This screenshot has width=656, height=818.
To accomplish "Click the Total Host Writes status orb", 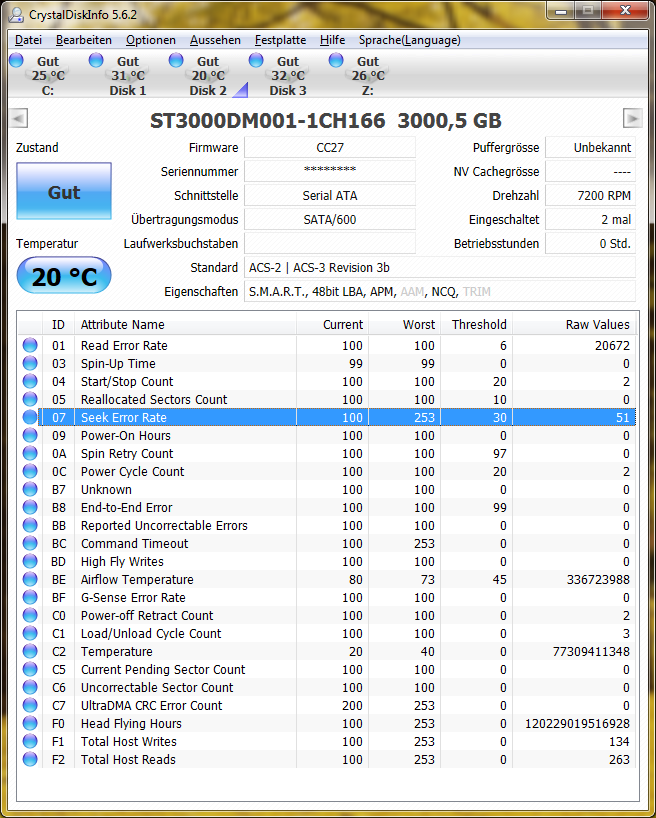I will tap(30, 741).
